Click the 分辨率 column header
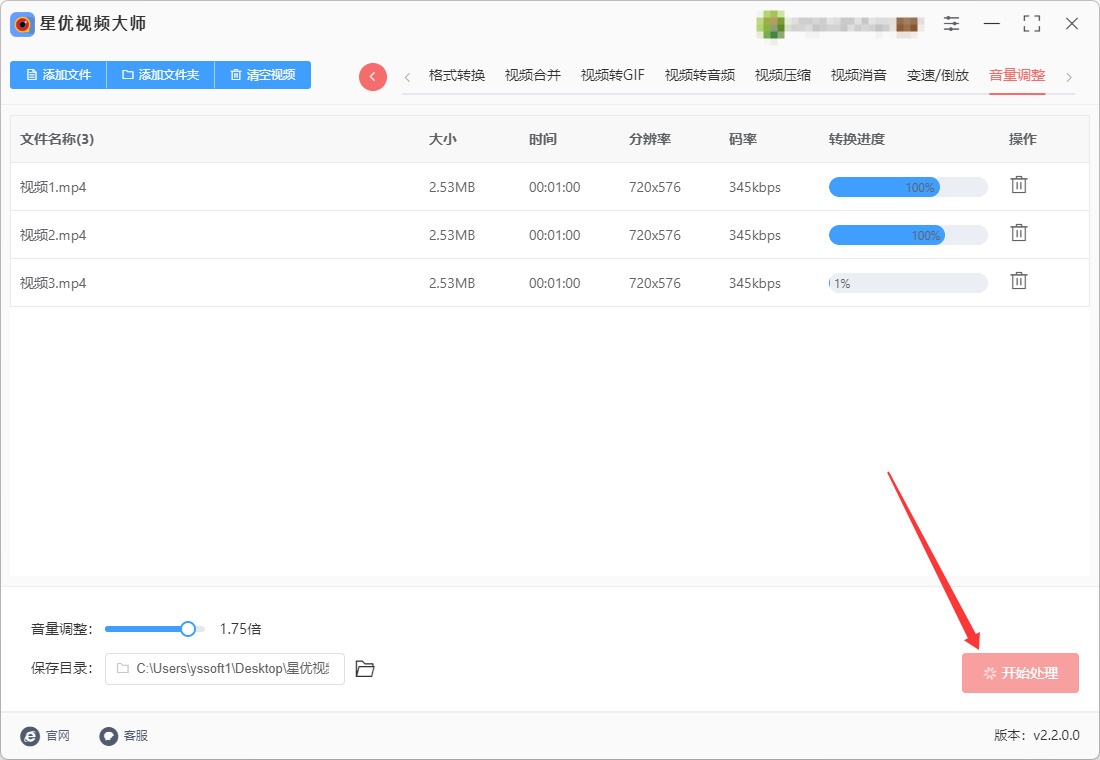The height and width of the screenshot is (760, 1100). click(650, 139)
